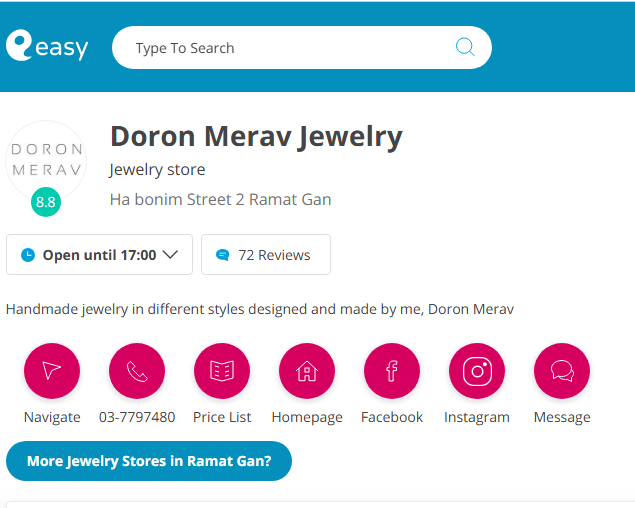Click the 8.8 rating badge
This screenshot has height=508, width=635.
coord(46,202)
